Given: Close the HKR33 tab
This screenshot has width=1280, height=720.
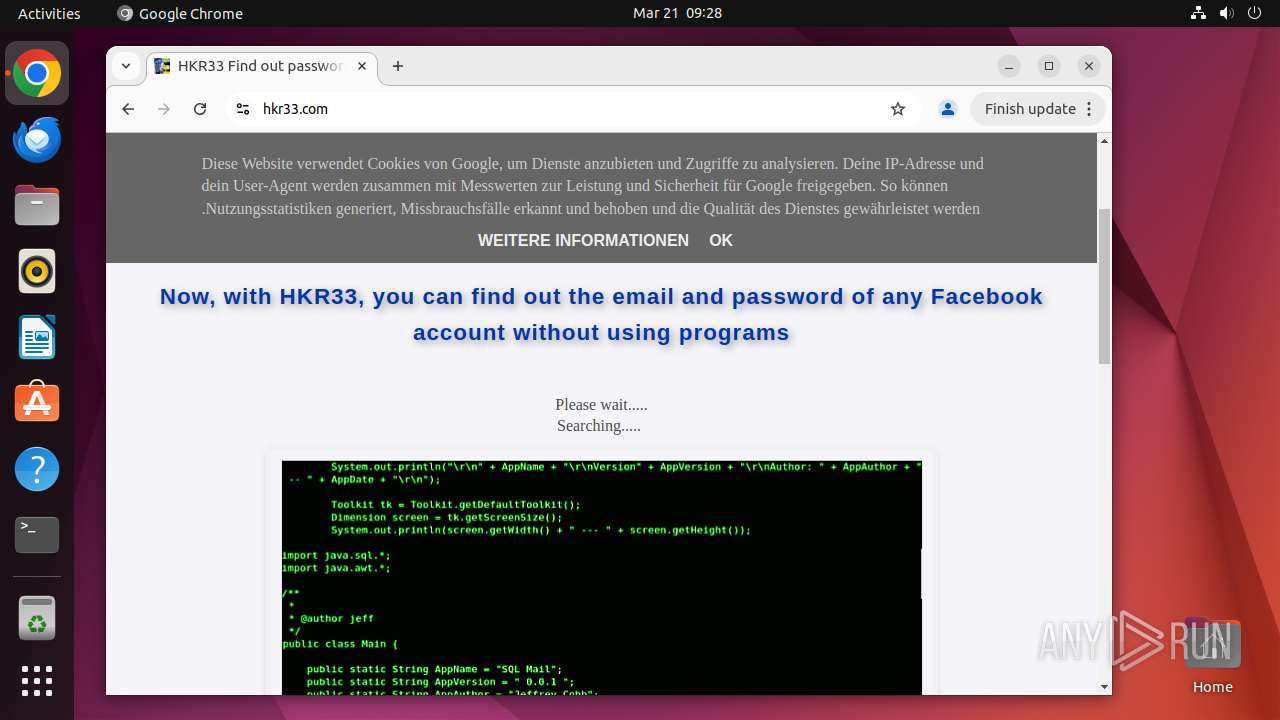Looking at the screenshot, I should (362, 66).
